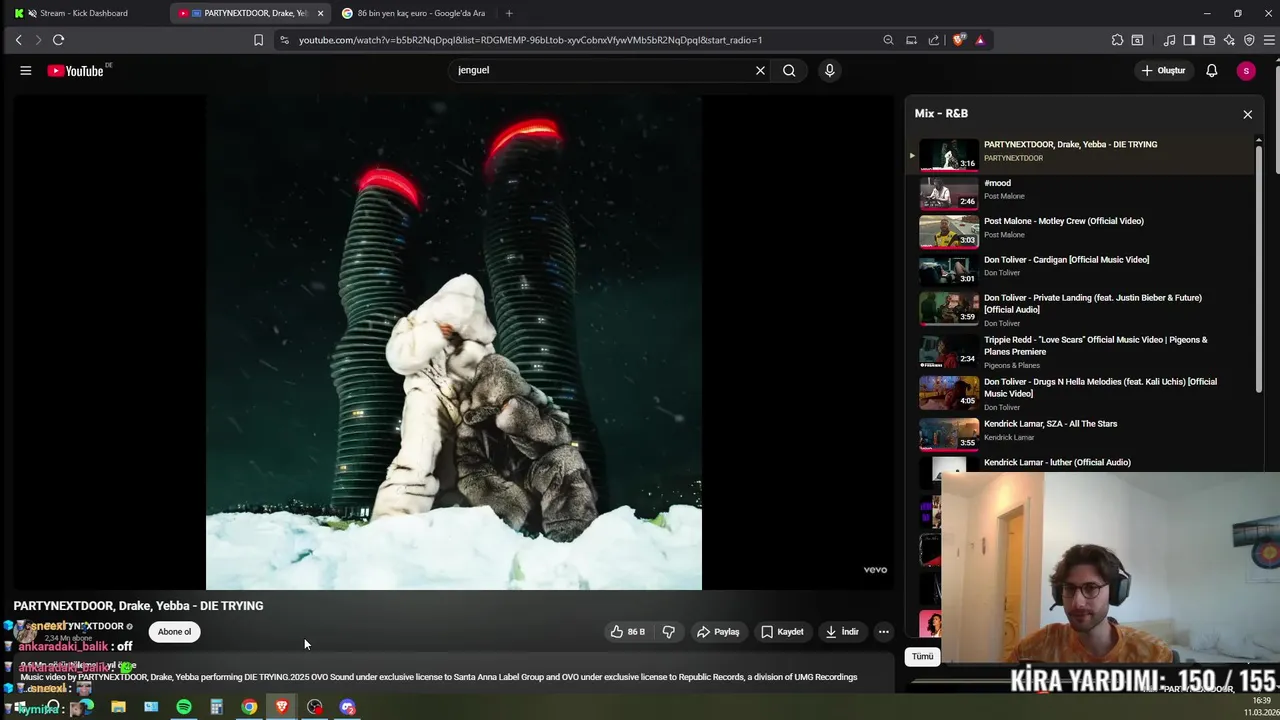Image resolution: width=1280 pixels, height=720 pixels.
Task: Open OBS Studio from the taskbar
Action: point(315,707)
